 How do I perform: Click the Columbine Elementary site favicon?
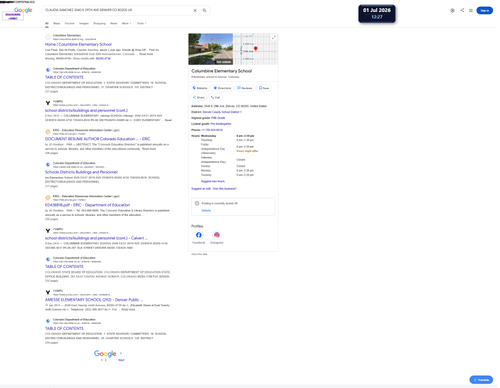48,37
